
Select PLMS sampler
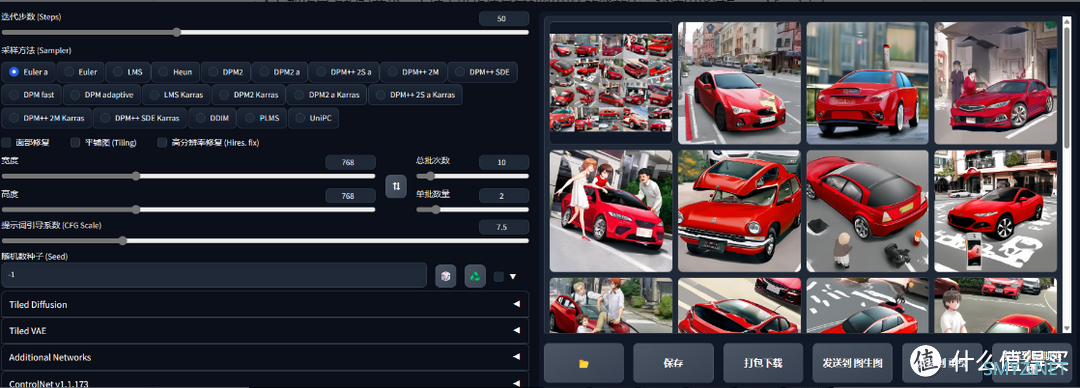[x=262, y=118]
